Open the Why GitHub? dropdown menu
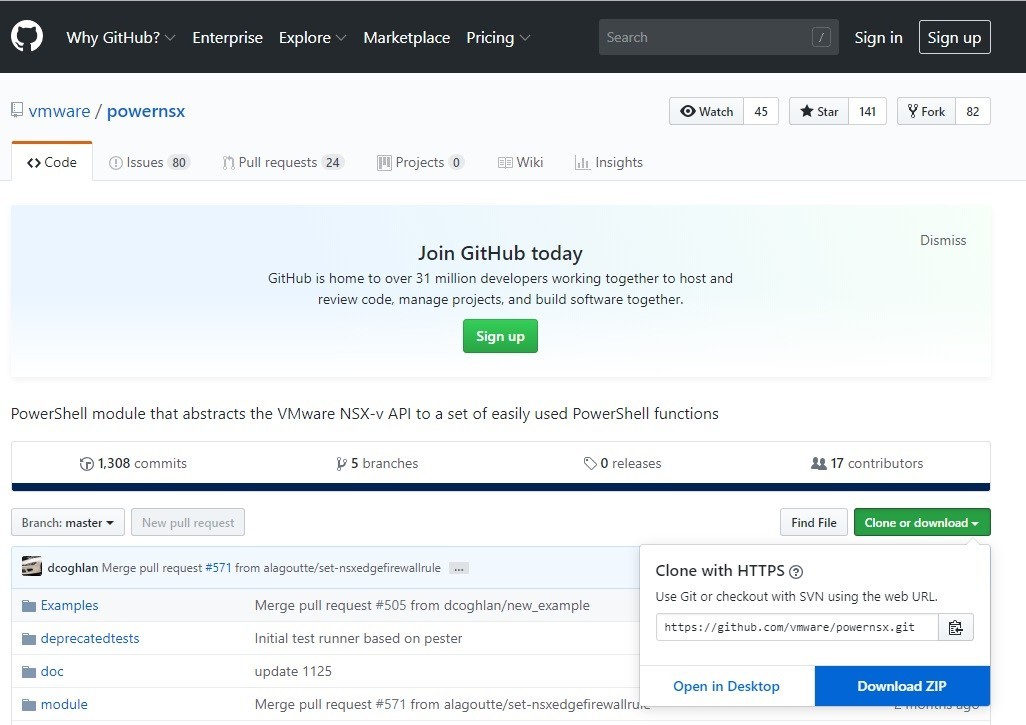Screen dimensions: 1026x725 click(120, 38)
